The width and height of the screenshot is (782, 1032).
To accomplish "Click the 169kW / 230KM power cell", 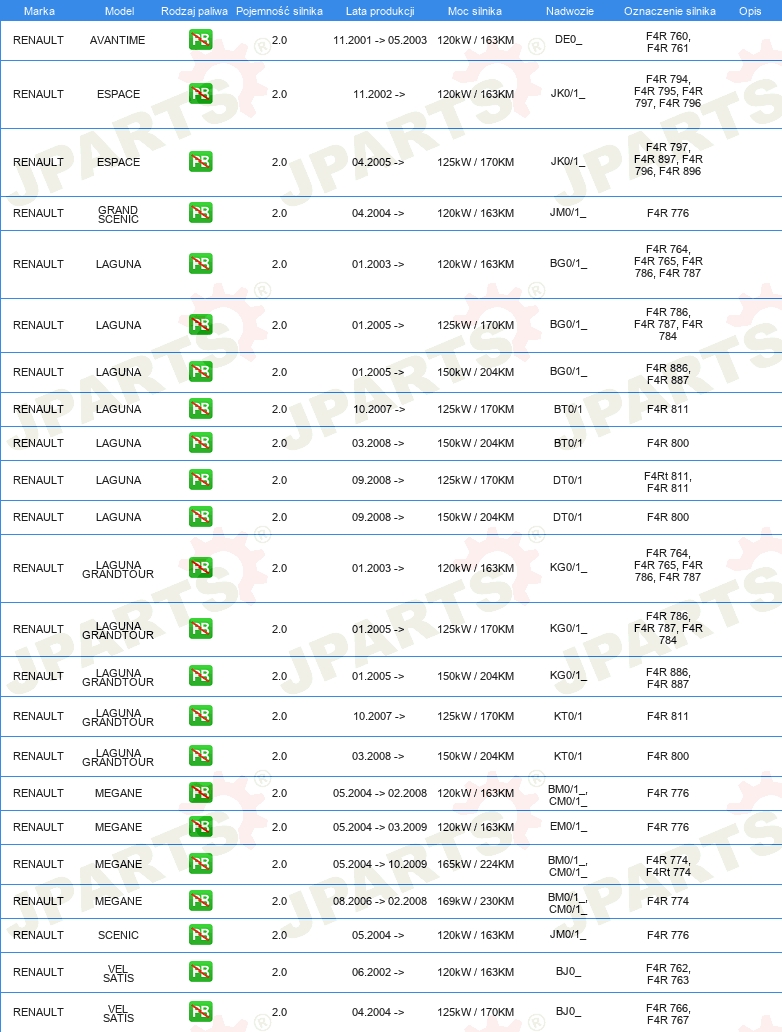I will [475, 901].
